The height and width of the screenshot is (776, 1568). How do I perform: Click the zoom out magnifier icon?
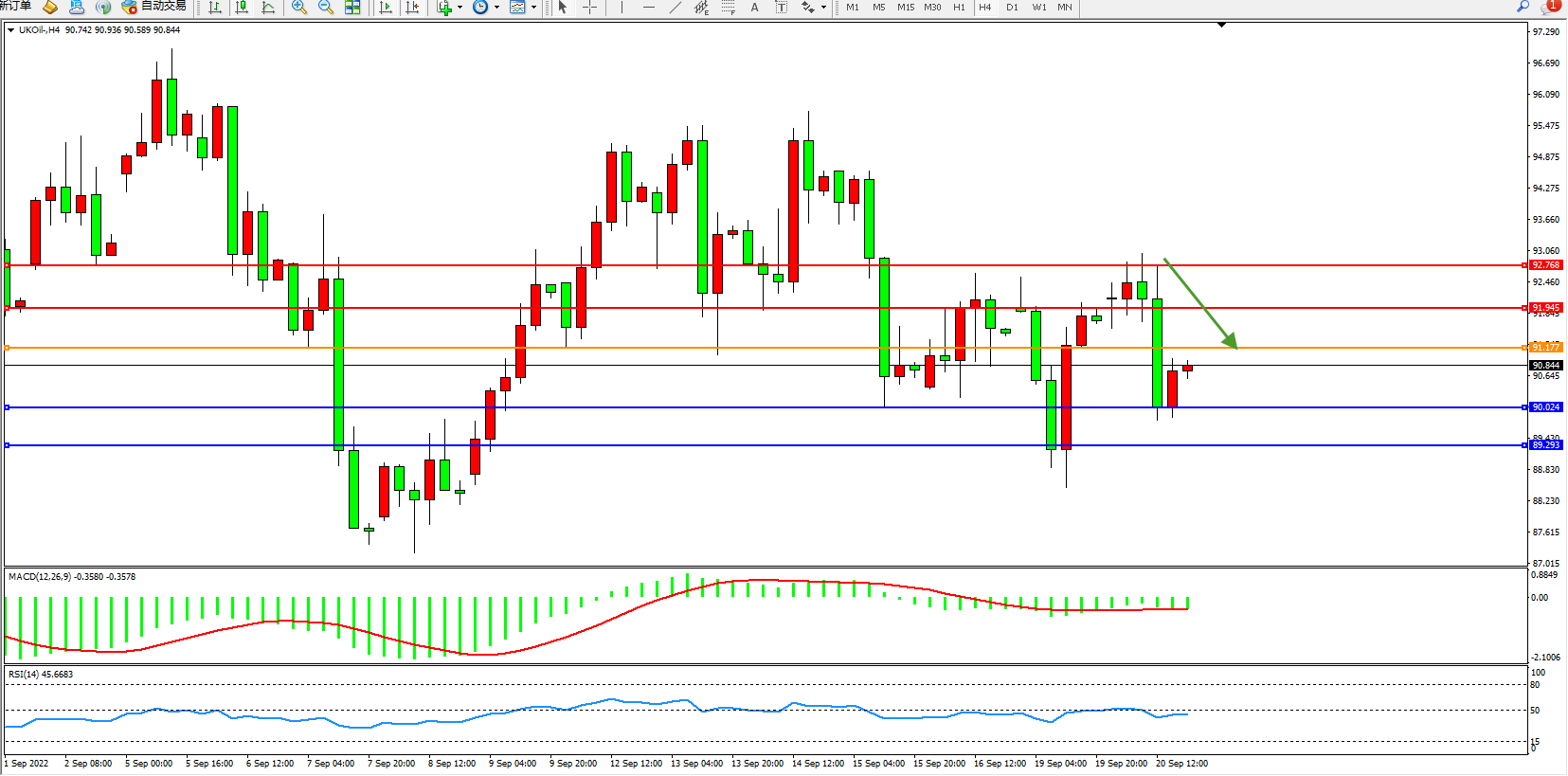pos(326,8)
